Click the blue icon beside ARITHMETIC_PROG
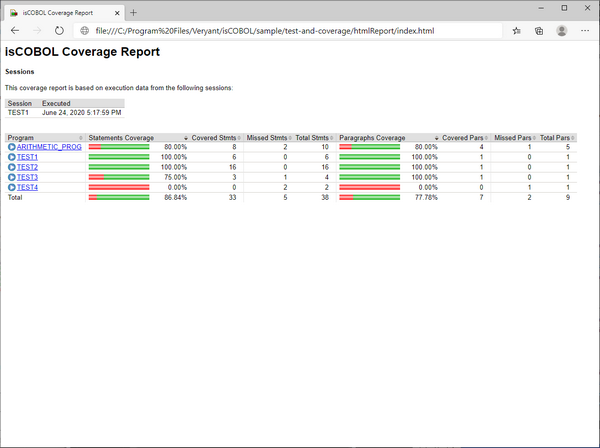Image resolution: width=600 pixels, height=448 pixels. click(x=12, y=147)
